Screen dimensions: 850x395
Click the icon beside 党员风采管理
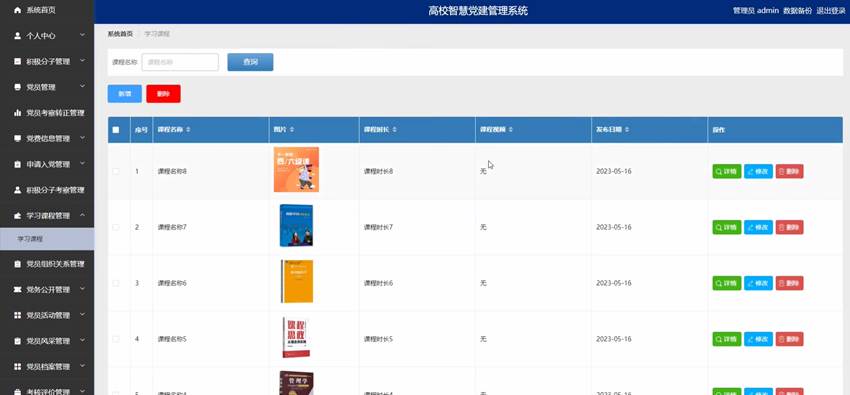pyautogui.click(x=17, y=341)
